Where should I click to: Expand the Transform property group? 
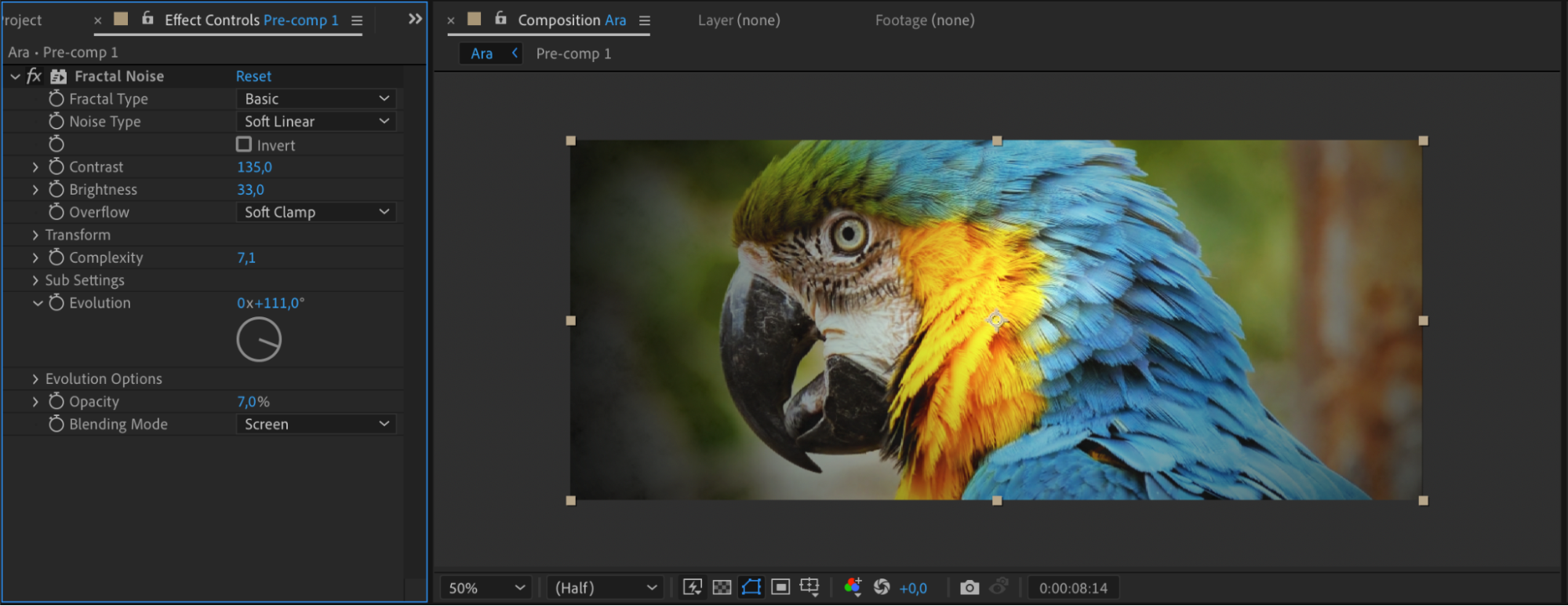(x=35, y=235)
